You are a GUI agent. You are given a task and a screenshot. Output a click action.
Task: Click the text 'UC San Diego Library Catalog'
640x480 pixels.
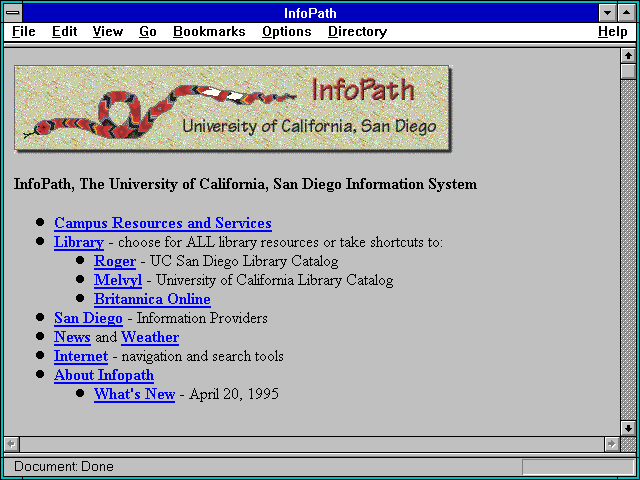(x=244, y=261)
